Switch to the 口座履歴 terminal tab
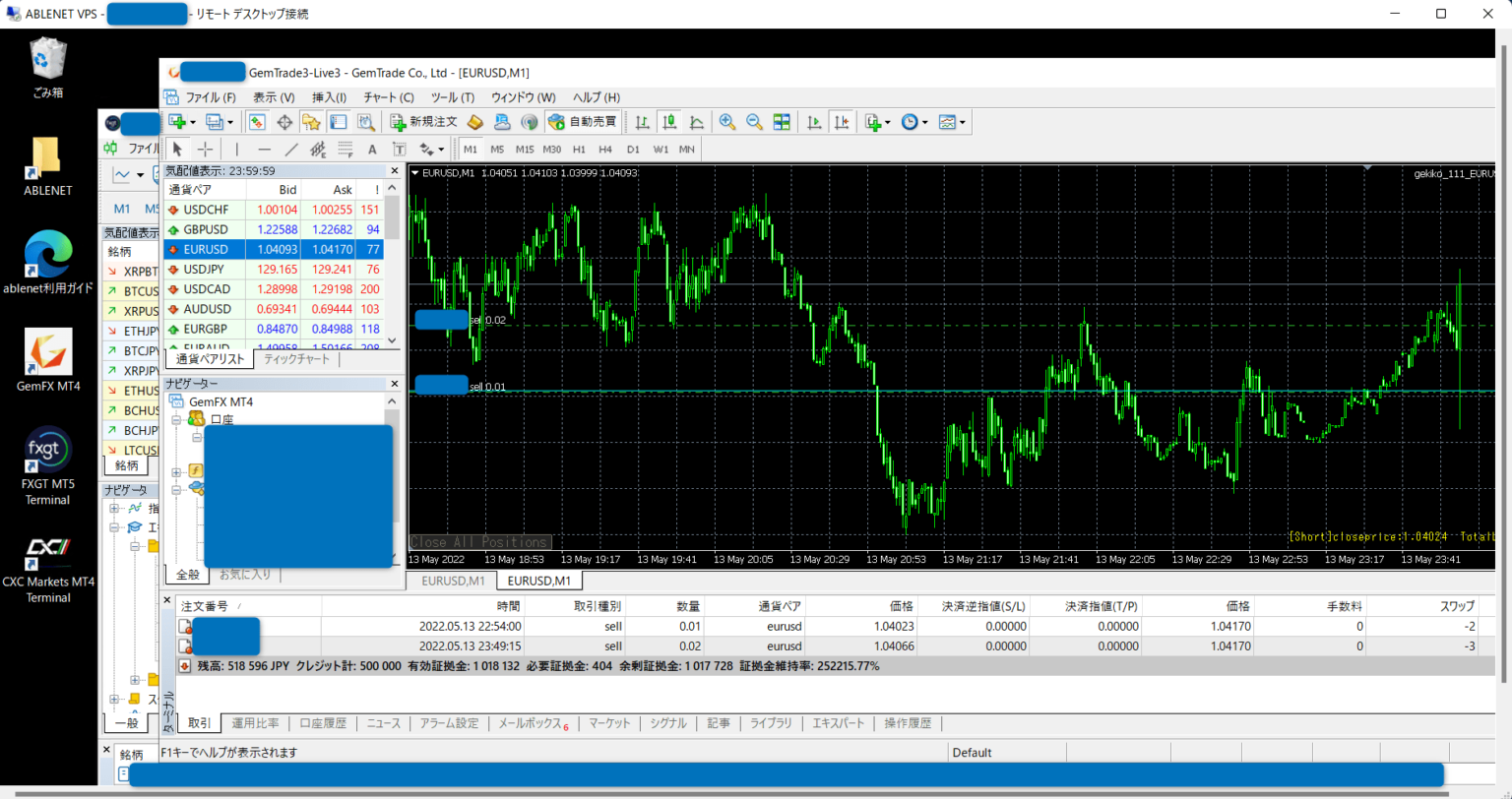1512x799 pixels. 323,723
